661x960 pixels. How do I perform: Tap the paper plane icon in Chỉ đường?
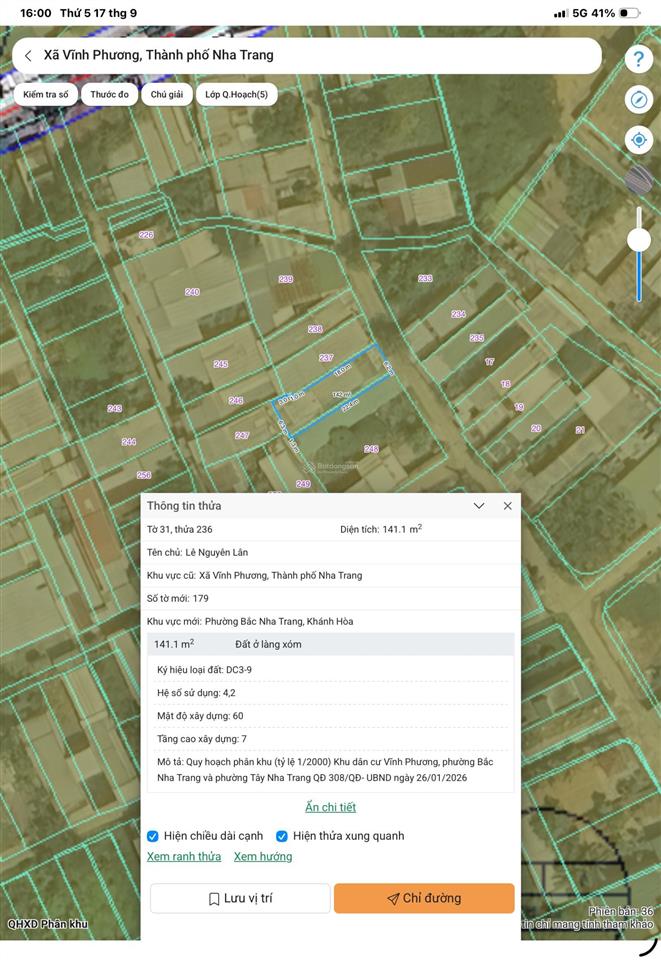coord(393,899)
